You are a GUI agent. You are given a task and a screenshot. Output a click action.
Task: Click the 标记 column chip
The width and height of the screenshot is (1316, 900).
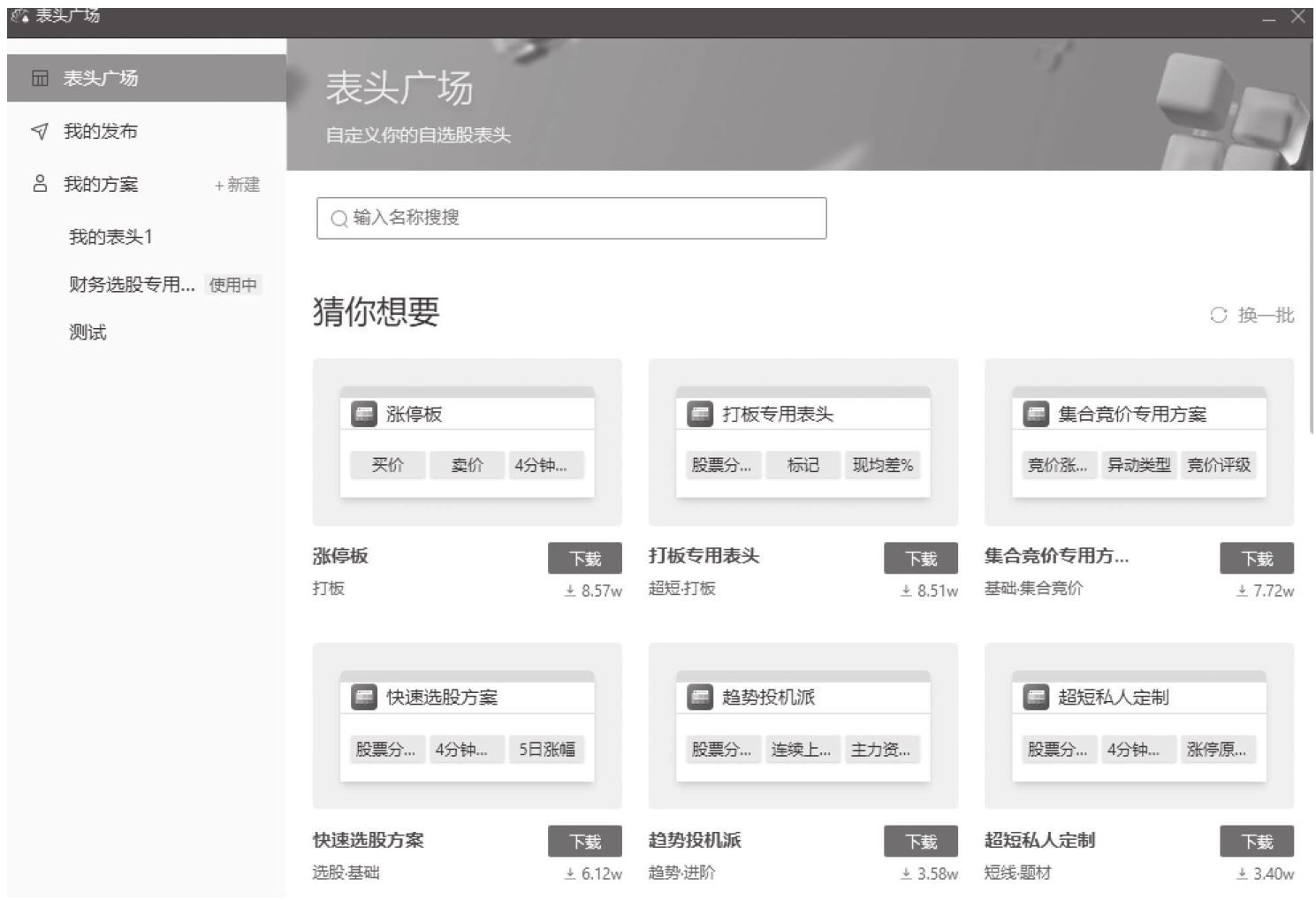point(803,465)
